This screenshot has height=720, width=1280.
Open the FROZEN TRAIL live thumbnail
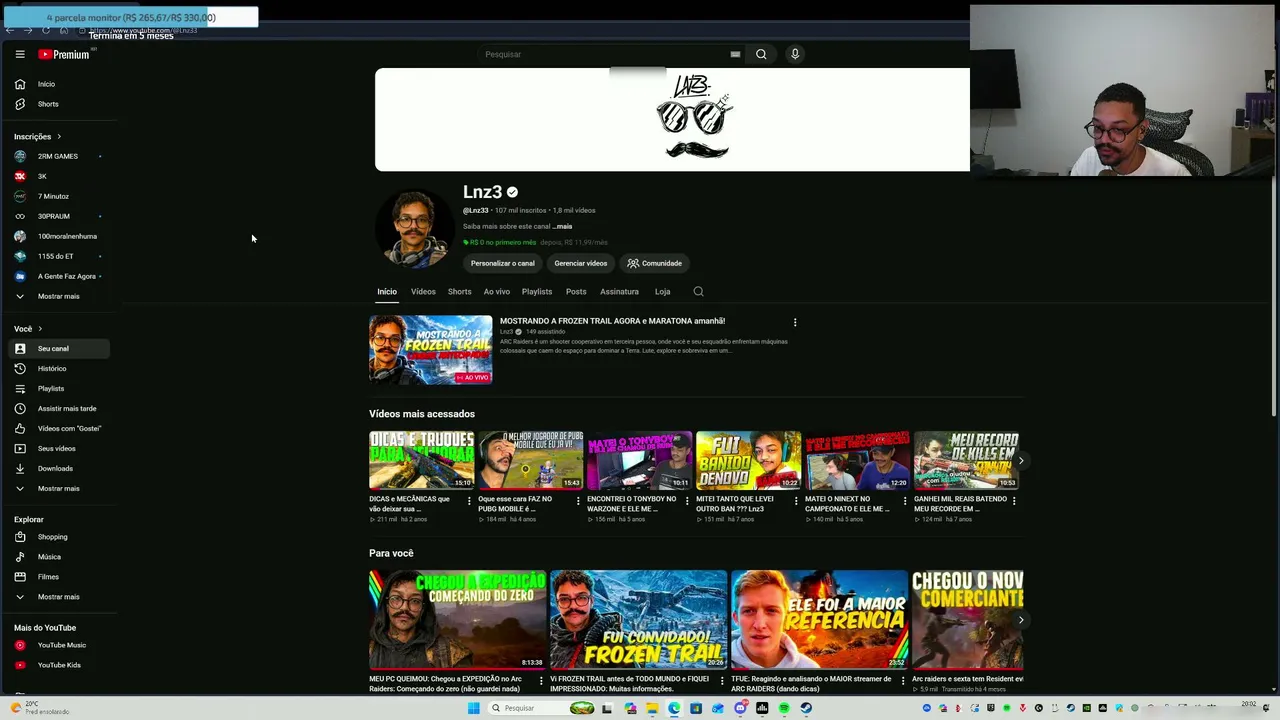coord(431,350)
